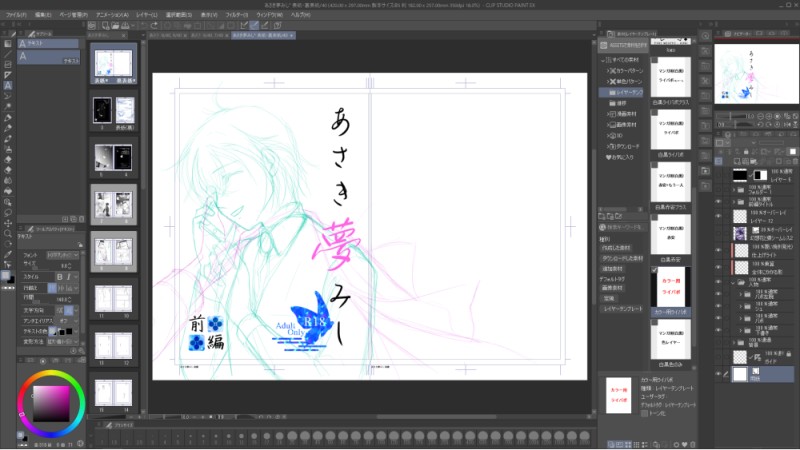Click the 作成した素材 filter button
Screen dimensions: 800x450
pos(616,248)
